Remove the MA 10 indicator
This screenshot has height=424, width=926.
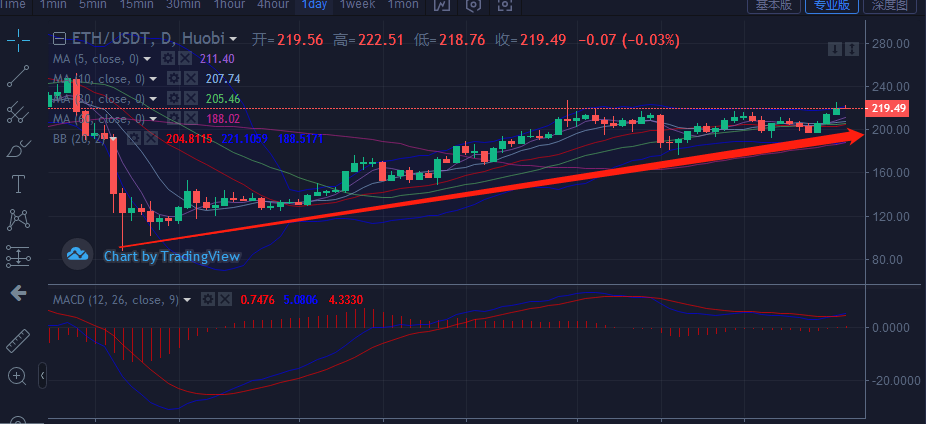[190, 78]
